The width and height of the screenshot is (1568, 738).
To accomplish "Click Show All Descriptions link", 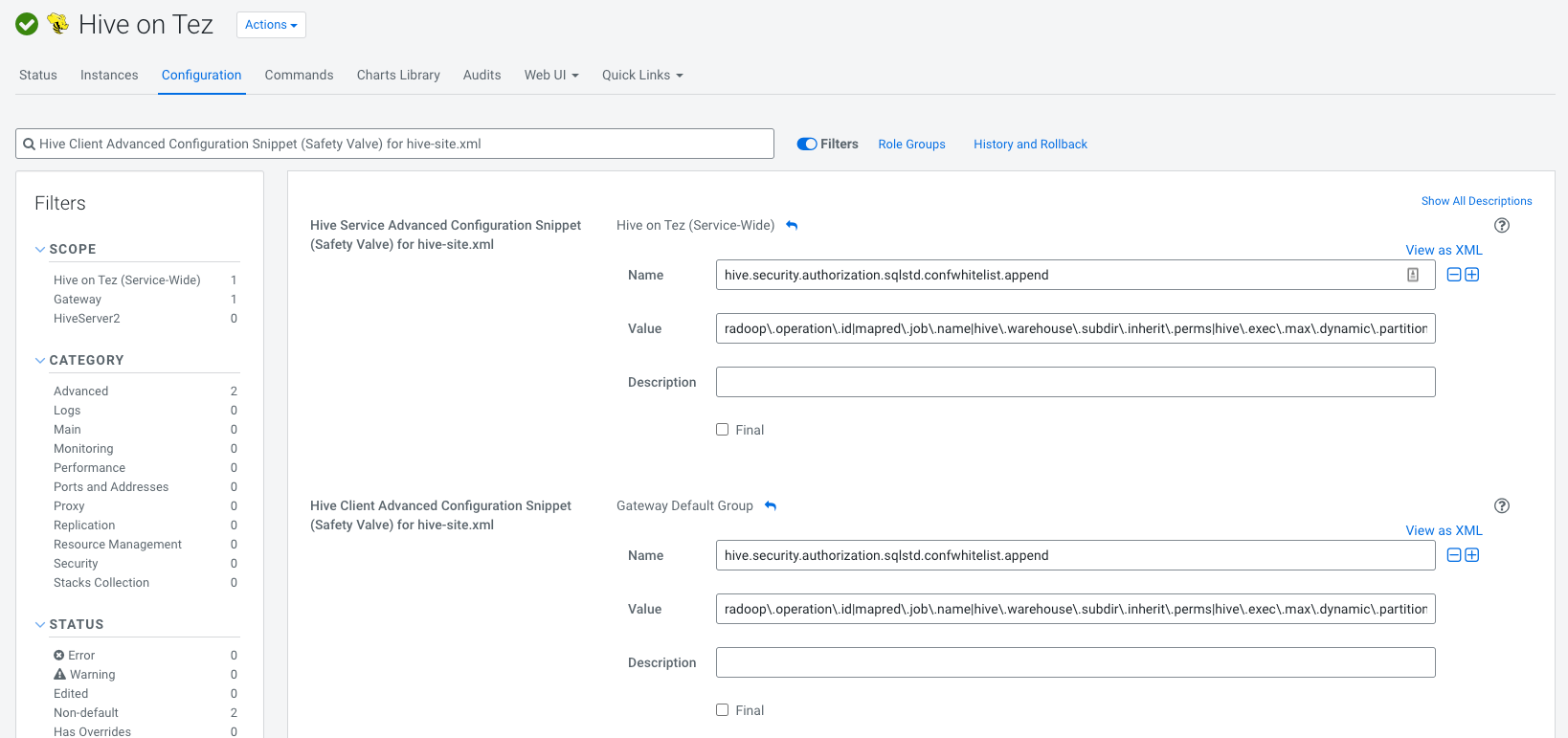I will (x=1476, y=201).
